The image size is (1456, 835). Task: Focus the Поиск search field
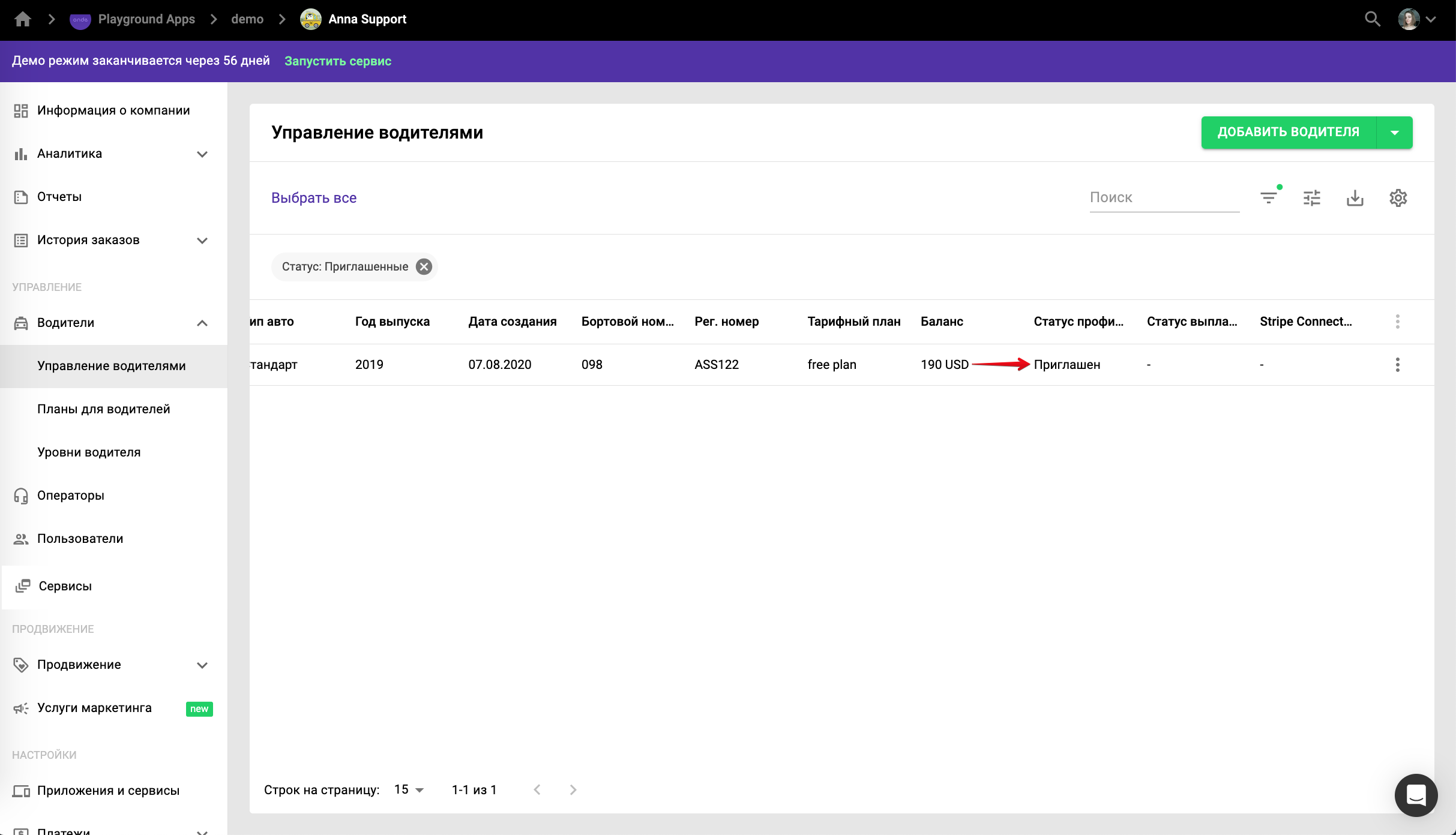[x=1163, y=197]
